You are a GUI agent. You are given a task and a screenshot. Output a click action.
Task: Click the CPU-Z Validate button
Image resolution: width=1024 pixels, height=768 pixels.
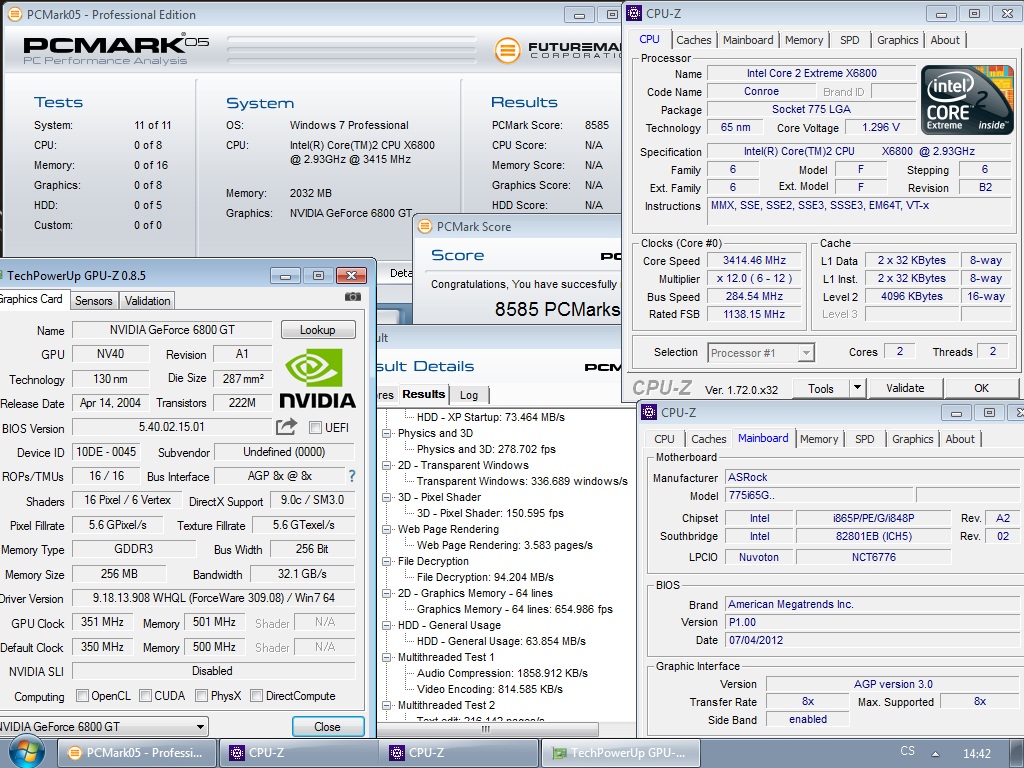coord(905,388)
